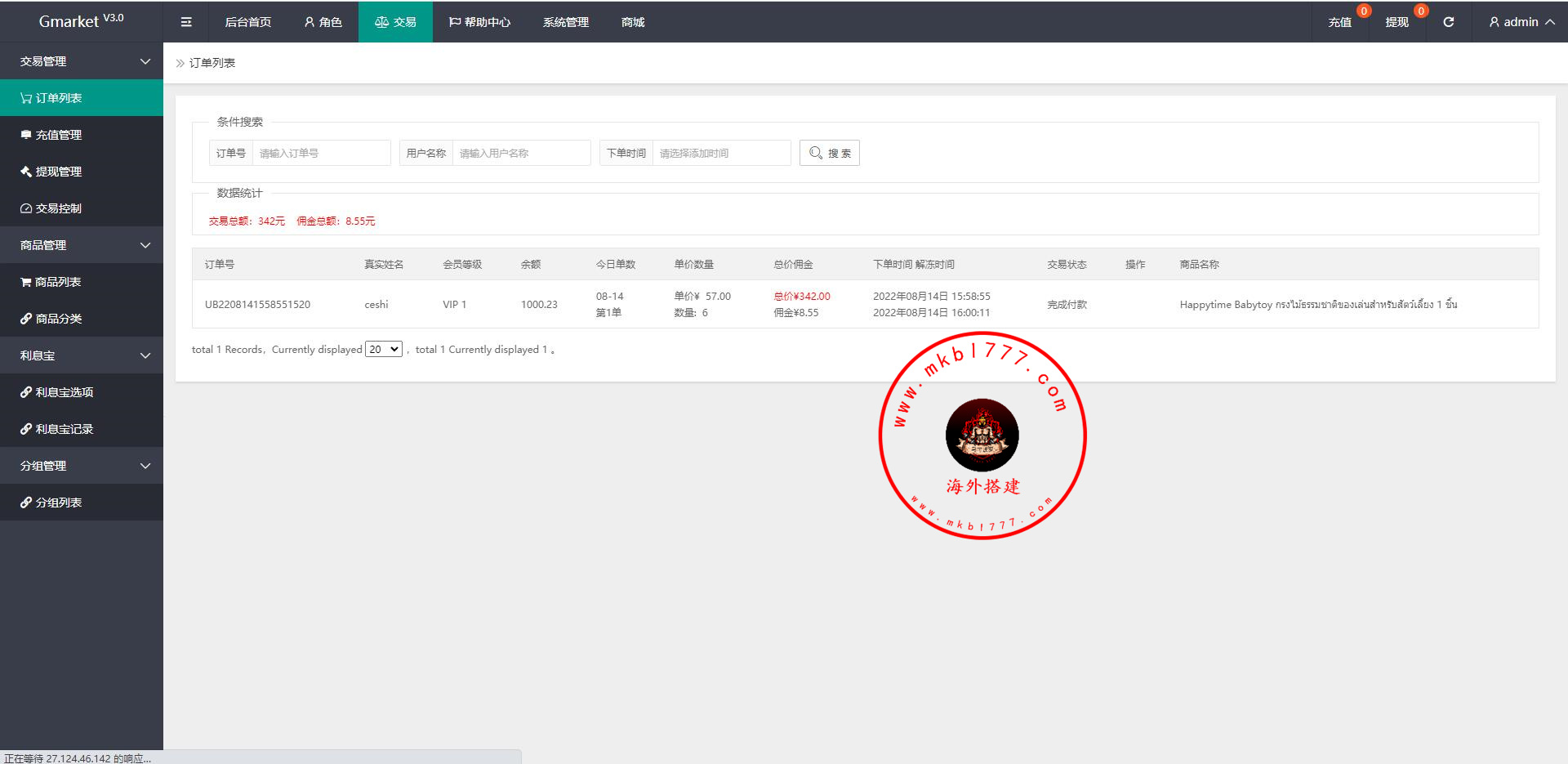Open 提现管理 sidebar item

82,172
